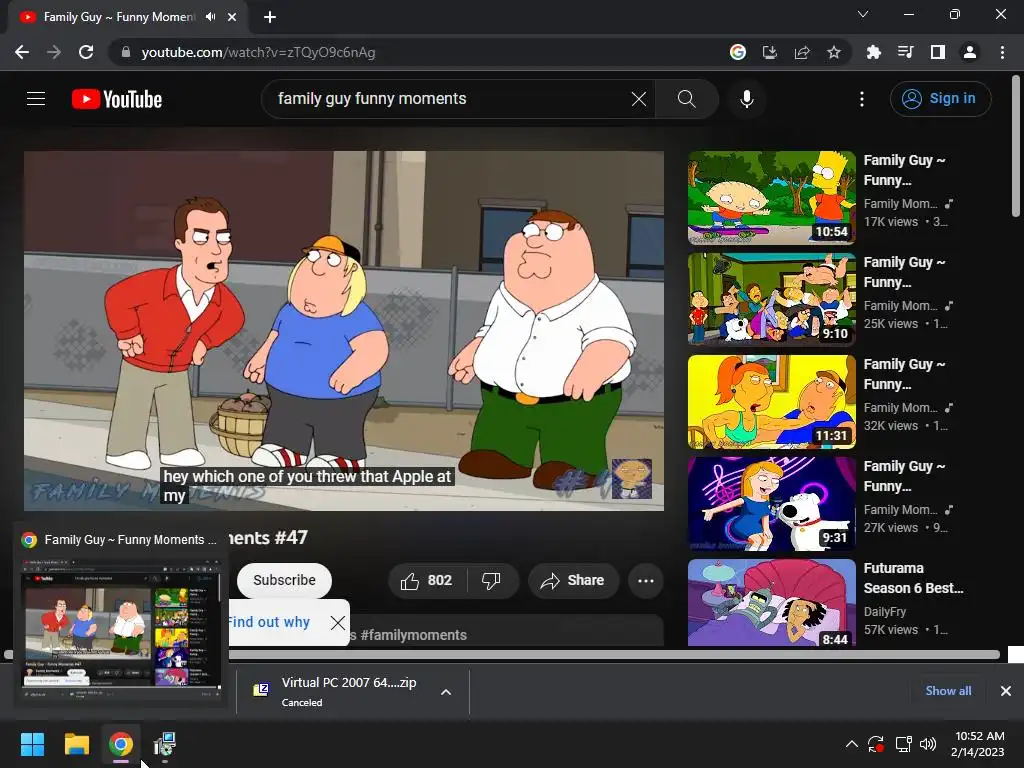Click Show all downloads
The image size is (1024, 768).
click(948, 691)
